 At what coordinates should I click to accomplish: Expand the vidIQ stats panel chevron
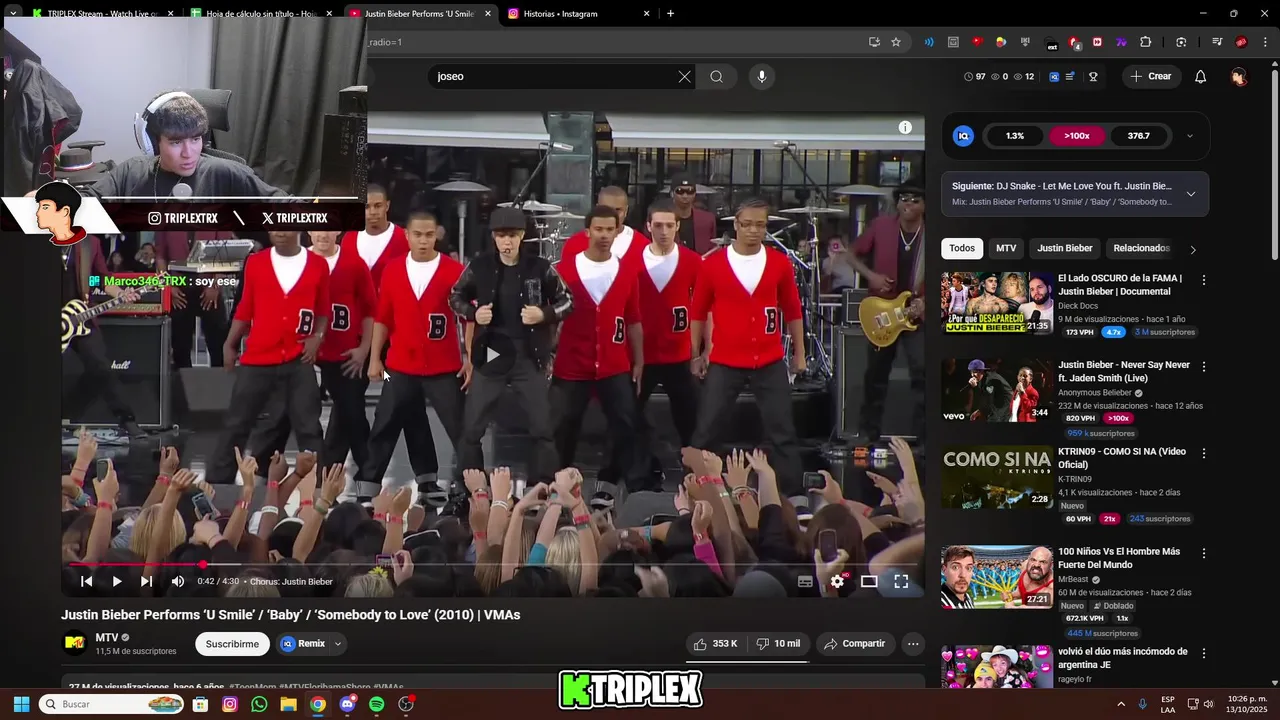click(1189, 136)
